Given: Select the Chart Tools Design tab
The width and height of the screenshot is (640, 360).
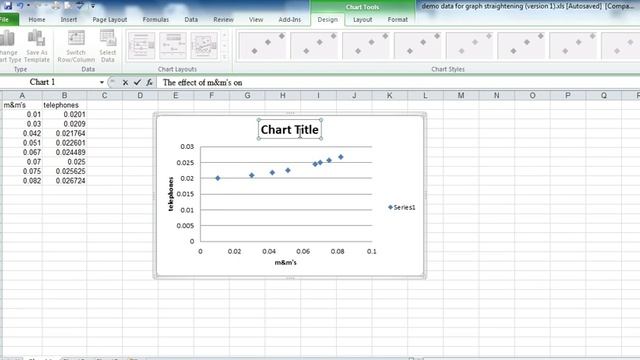Looking at the screenshot, I should (x=327, y=20).
